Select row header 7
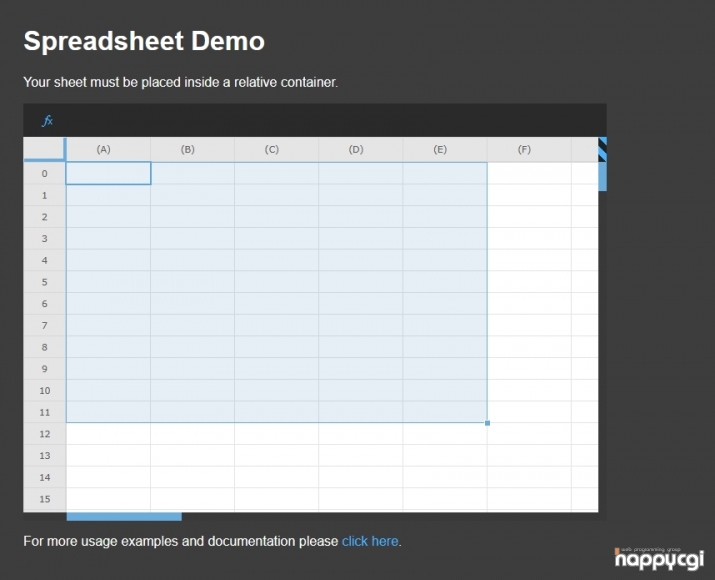Image resolution: width=715 pixels, height=580 pixels. [45, 325]
